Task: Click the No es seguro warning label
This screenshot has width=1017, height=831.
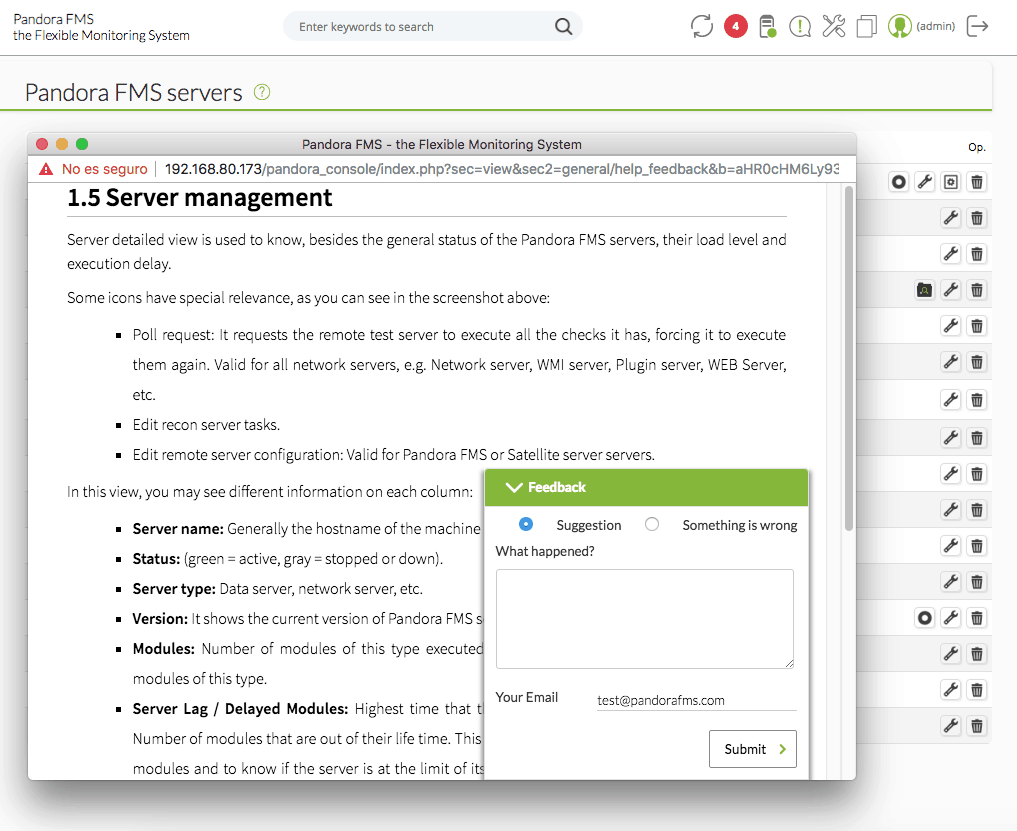Action: (x=104, y=169)
